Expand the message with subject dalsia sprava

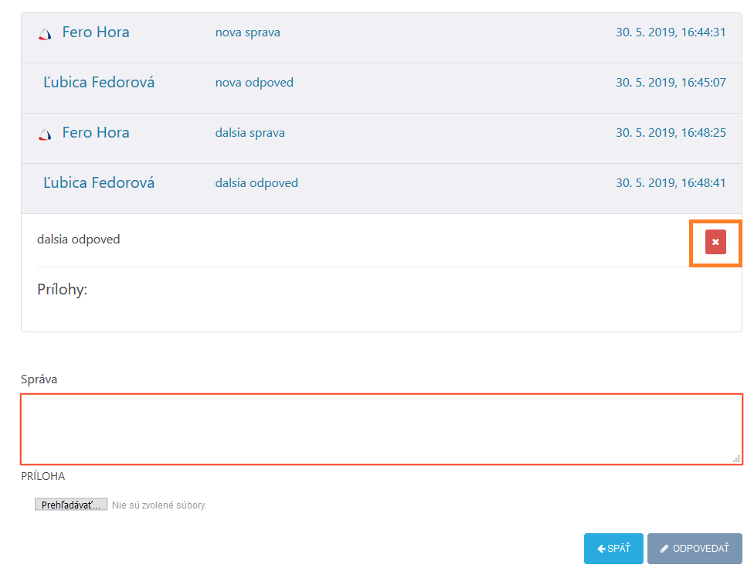[x=250, y=132]
